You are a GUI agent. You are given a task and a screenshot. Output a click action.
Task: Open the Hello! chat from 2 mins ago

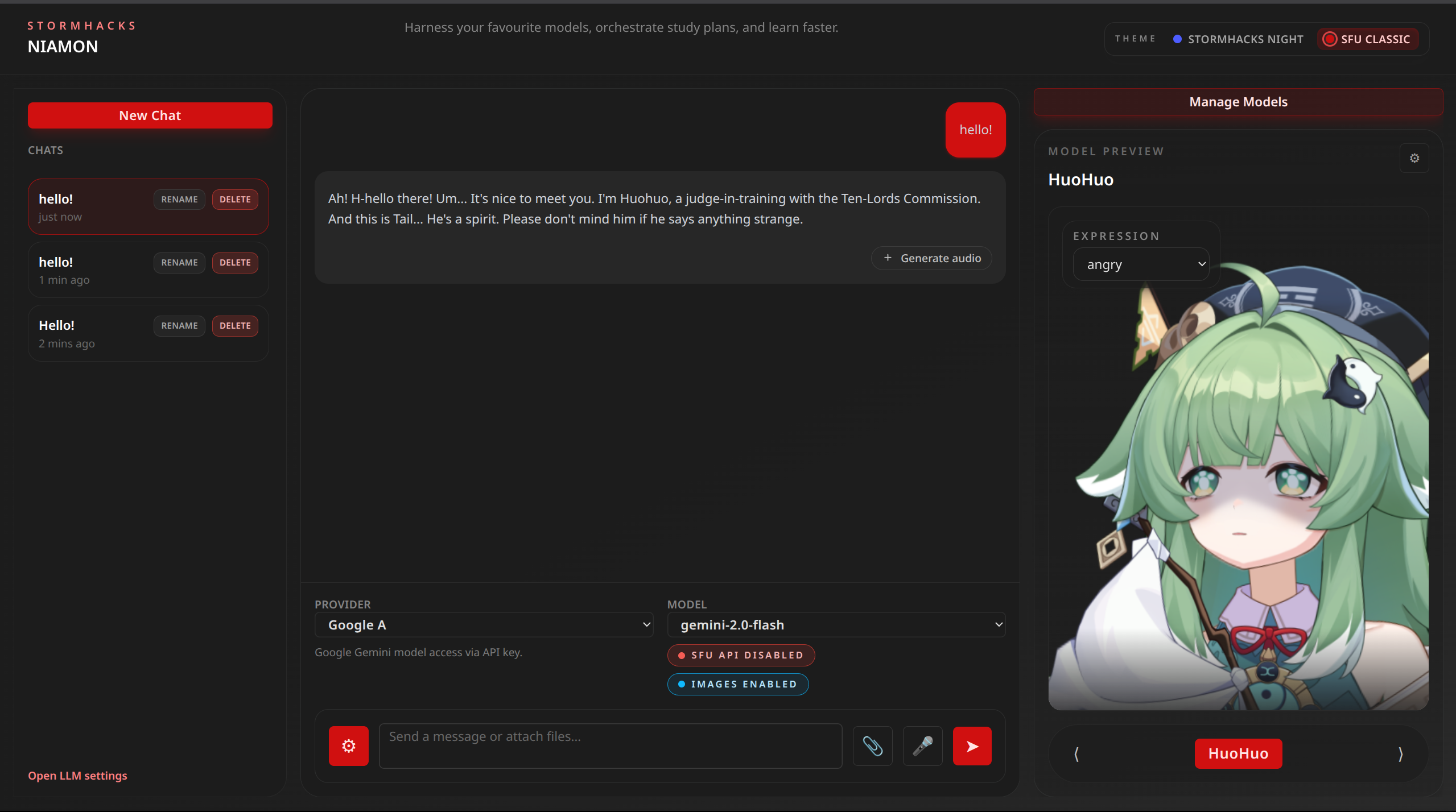click(x=85, y=333)
